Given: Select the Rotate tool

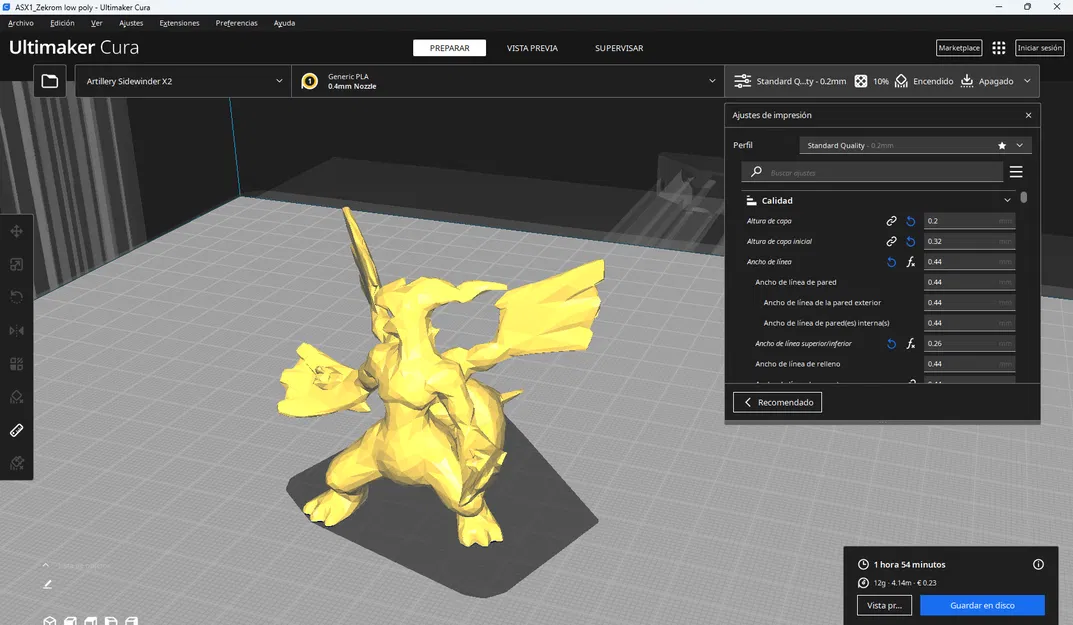Looking at the screenshot, I should pyautogui.click(x=16, y=296).
